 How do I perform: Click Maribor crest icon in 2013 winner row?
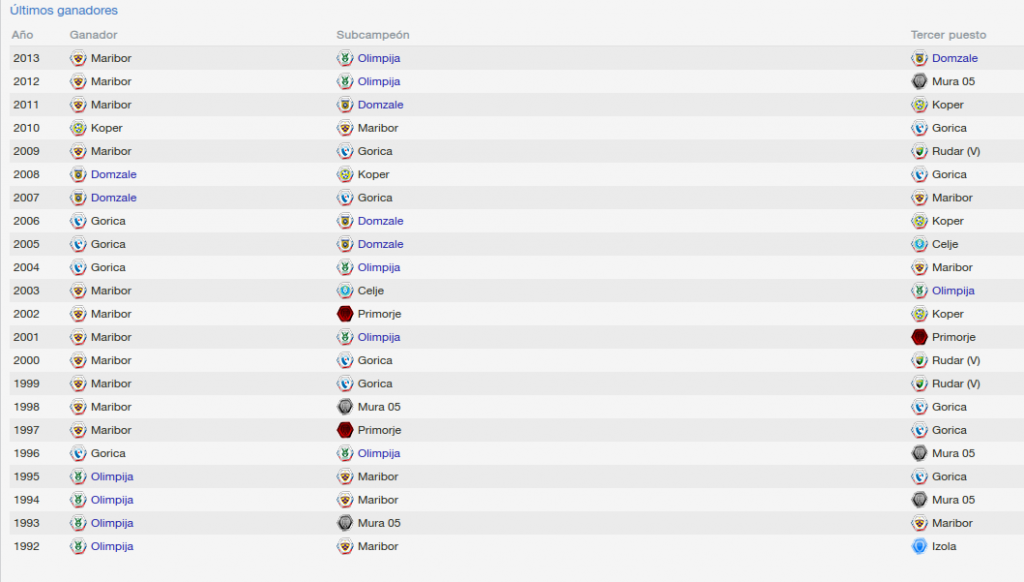point(78,58)
